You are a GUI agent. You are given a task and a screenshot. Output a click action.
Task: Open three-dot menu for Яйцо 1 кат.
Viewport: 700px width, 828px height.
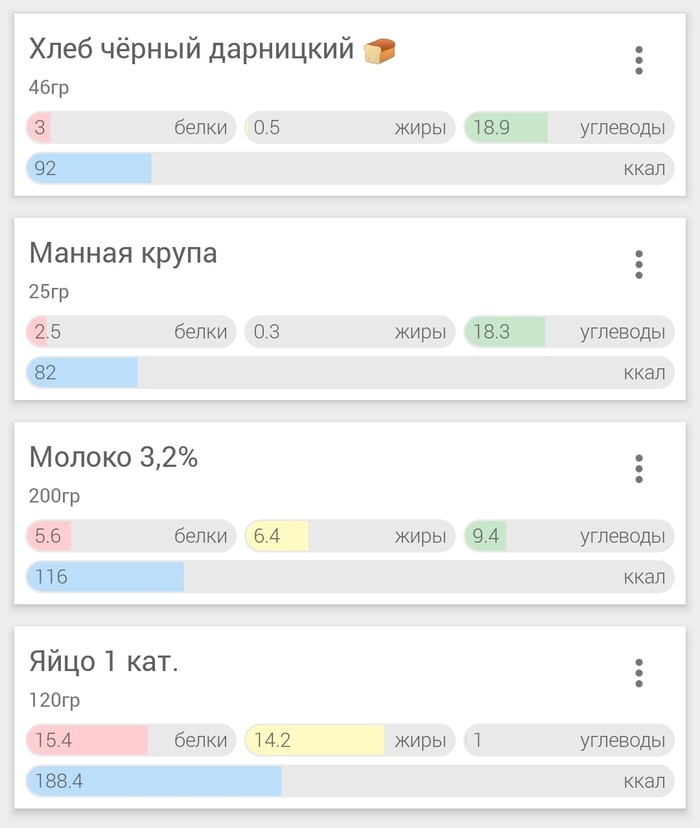[639, 672]
